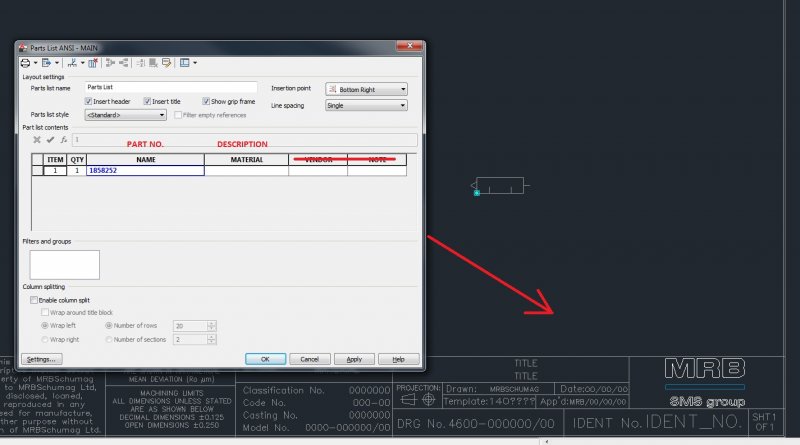Viewport: 800px width, 445px height.
Task: Open the Insertion point Bottom Right dropdown
Action: pos(366,89)
